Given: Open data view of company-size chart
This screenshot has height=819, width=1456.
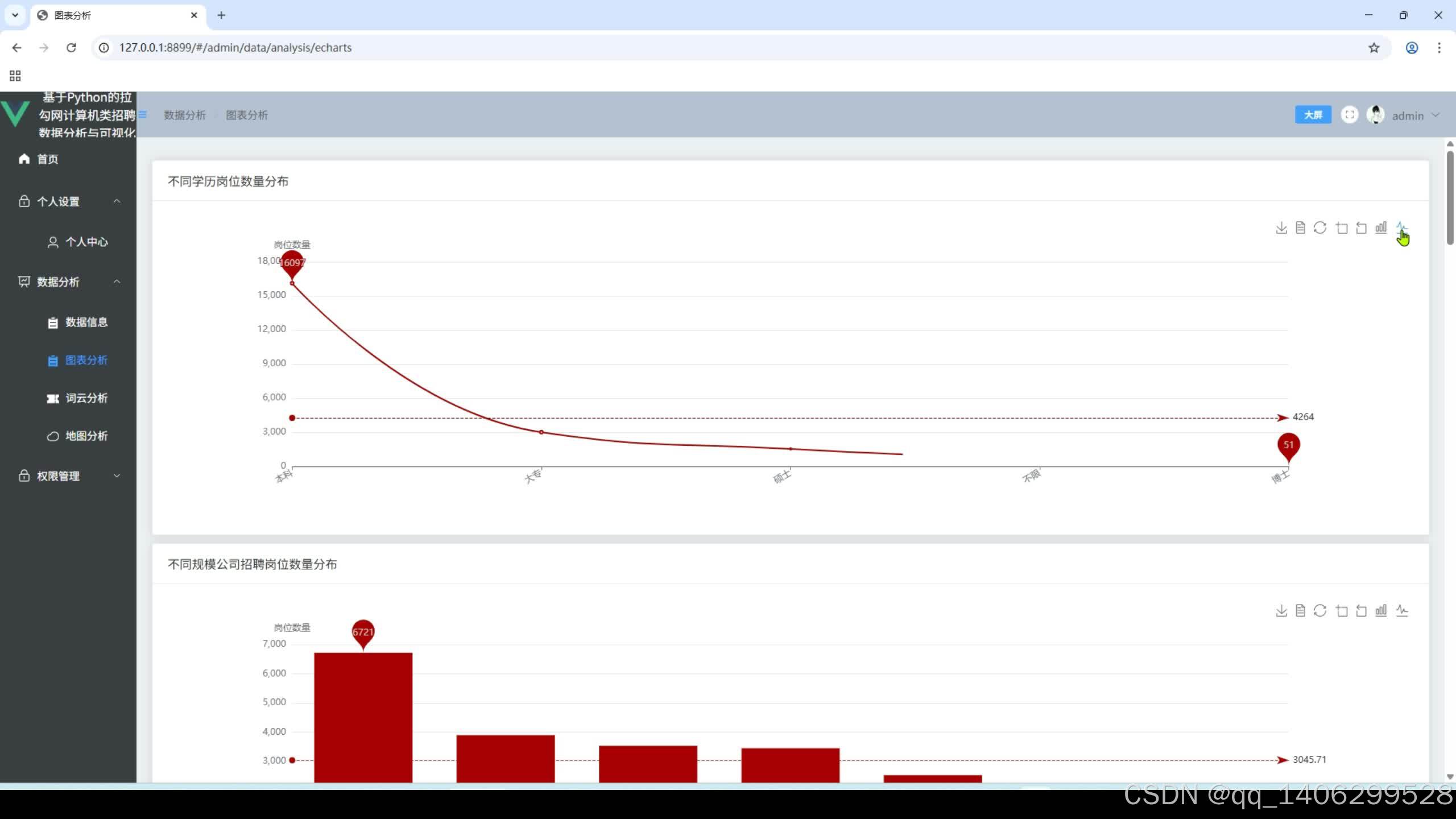Looking at the screenshot, I should (x=1300, y=611).
